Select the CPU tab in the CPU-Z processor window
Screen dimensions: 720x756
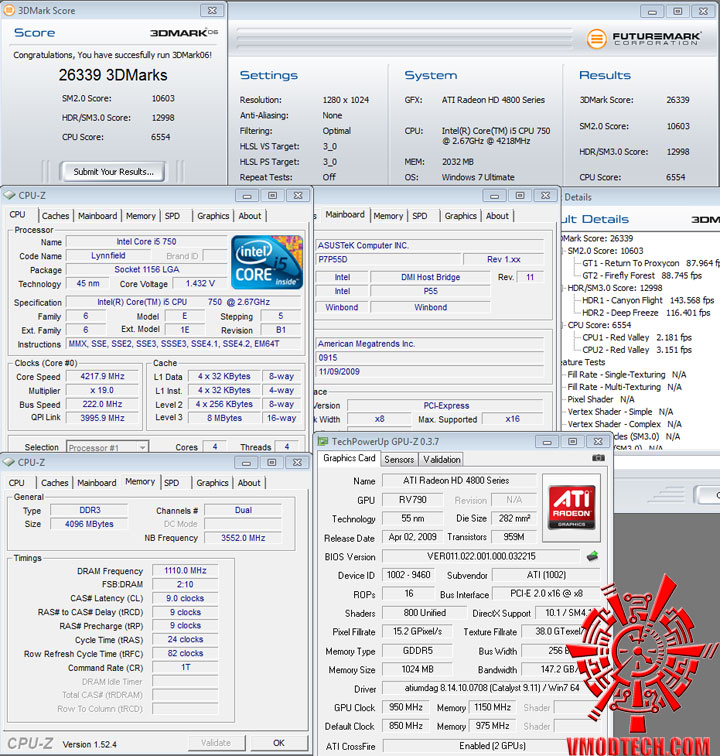[17, 215]
